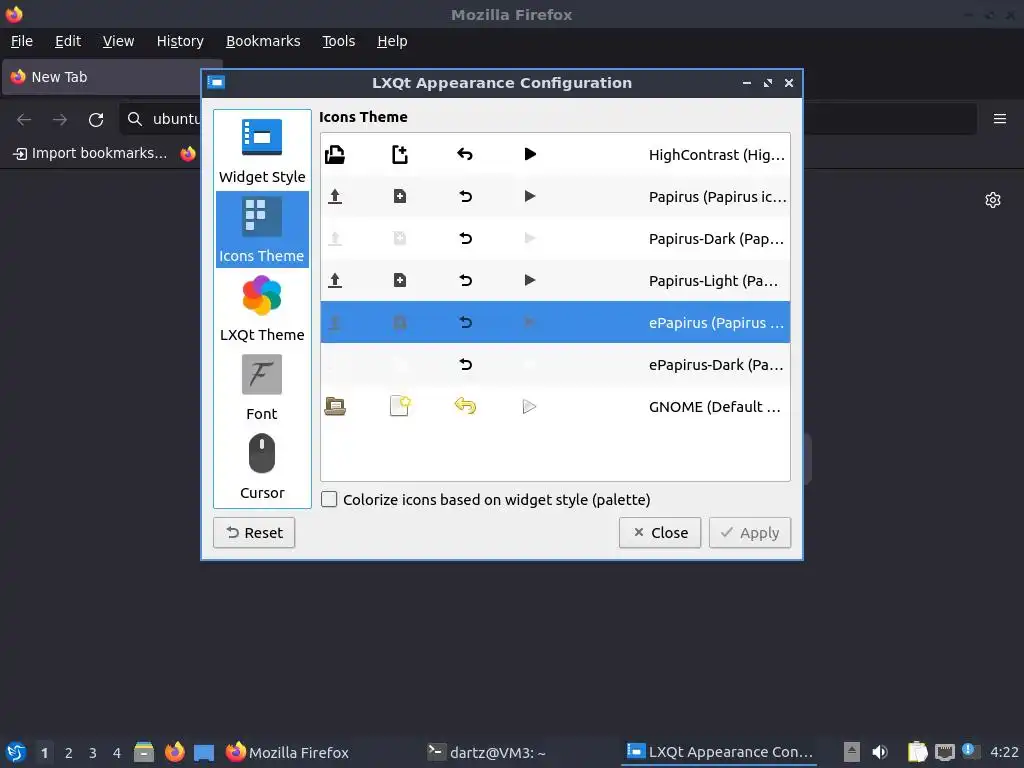
Task: Open the Cursor settings section
Action: (x=262, y=466)
